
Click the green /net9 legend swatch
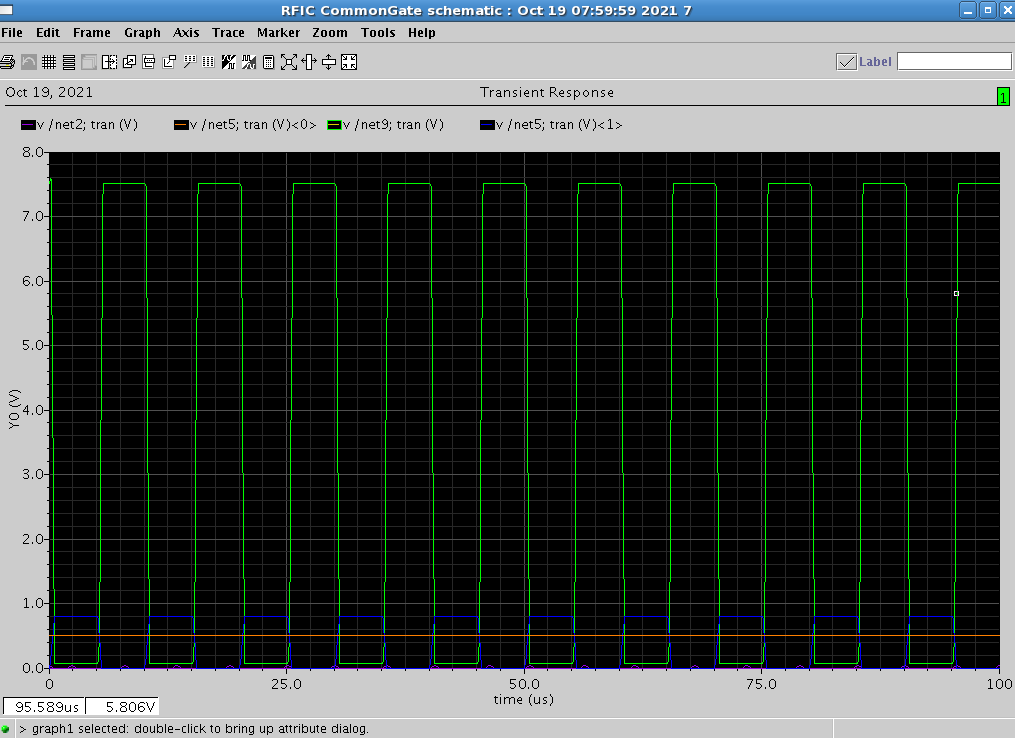334,125
